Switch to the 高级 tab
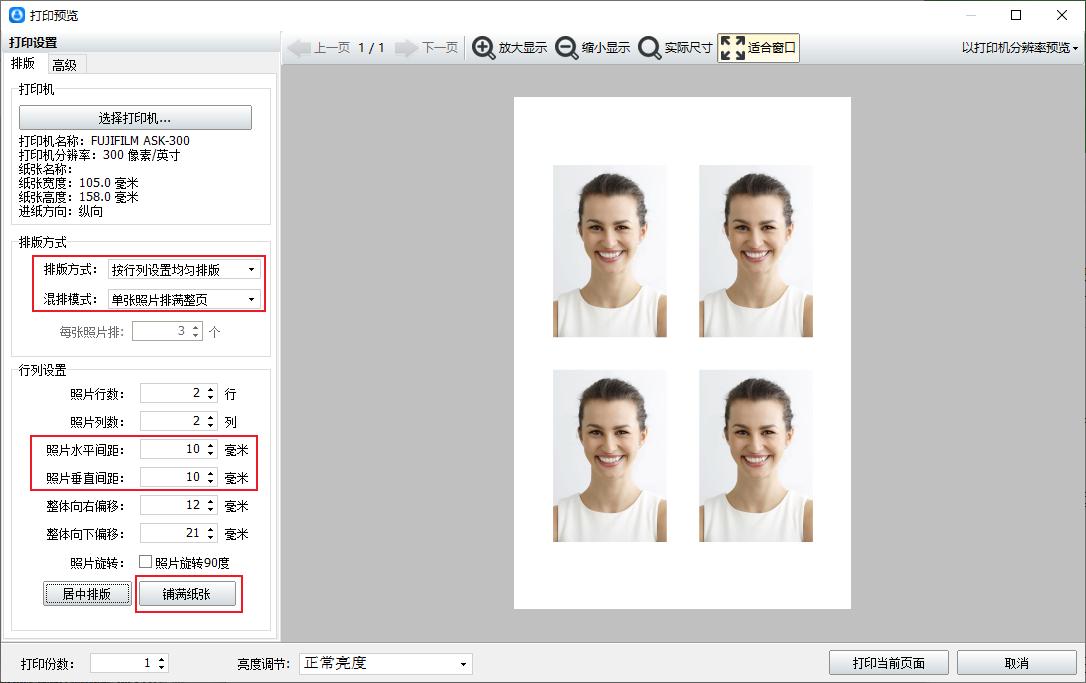 click(65, 64)
